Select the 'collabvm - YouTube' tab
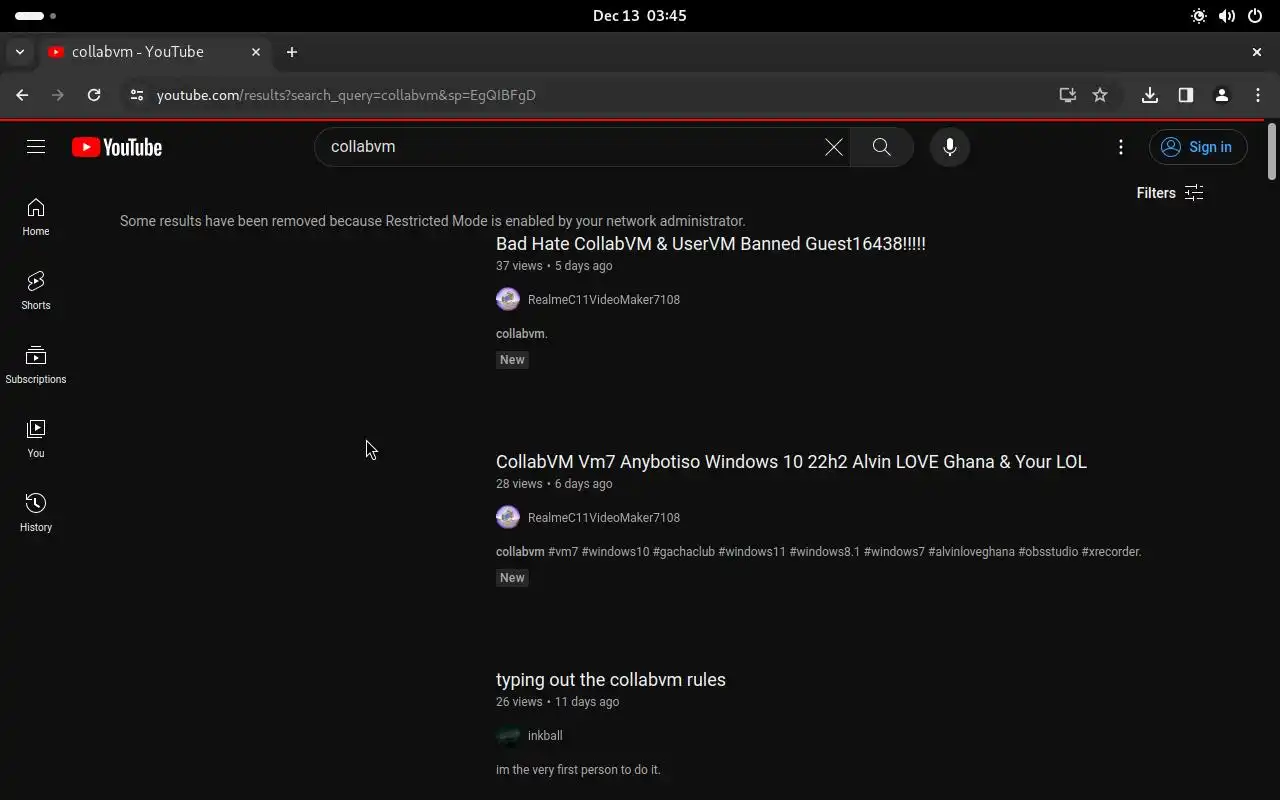 tap(154, 52)
